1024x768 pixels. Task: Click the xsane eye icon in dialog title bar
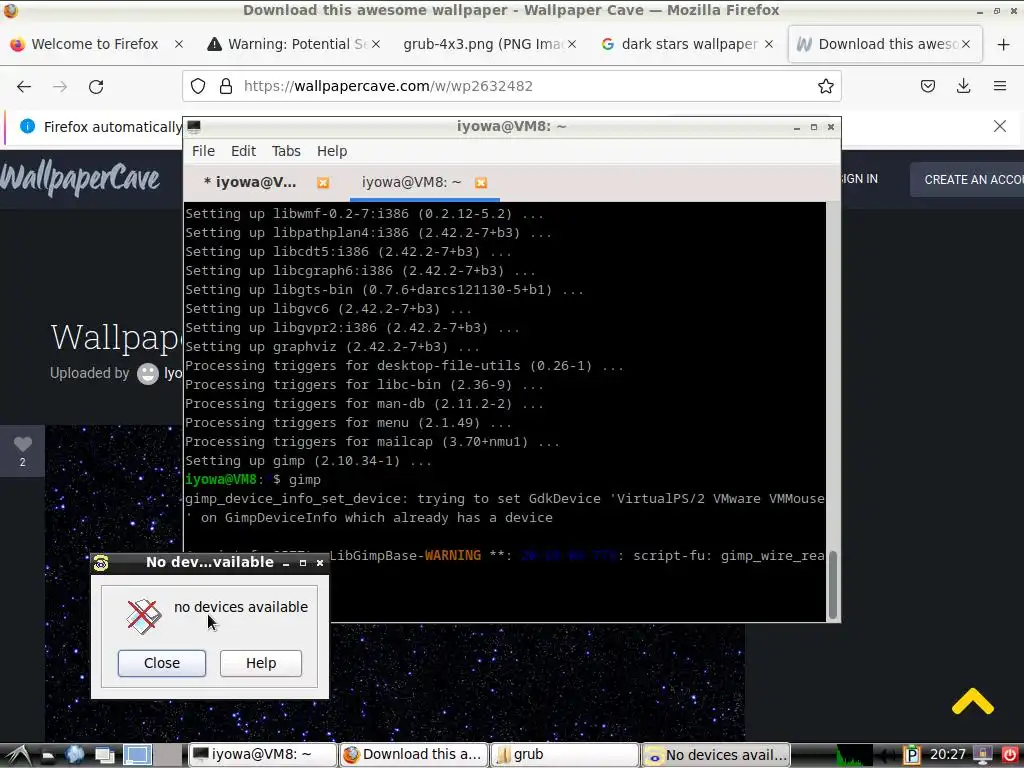[x=101, y=563]
